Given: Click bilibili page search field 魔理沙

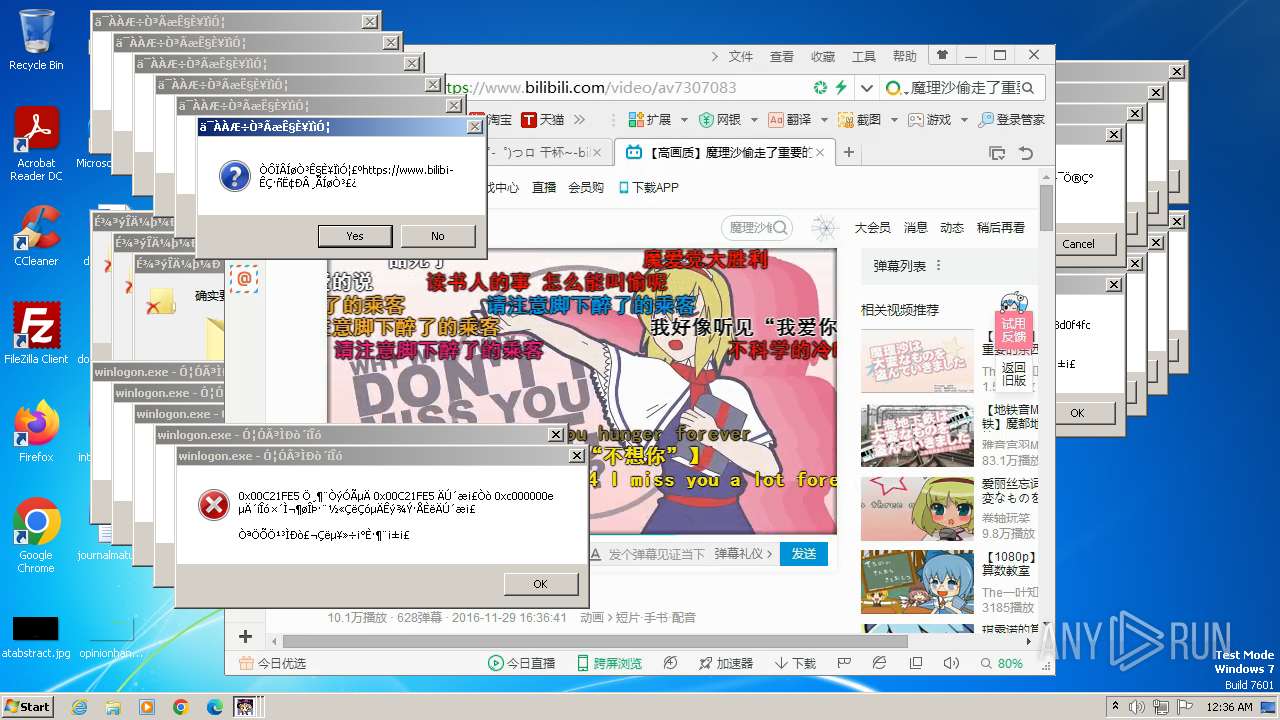Looking at the screenshot, I should pyautogui.click(x=757, y=228).
